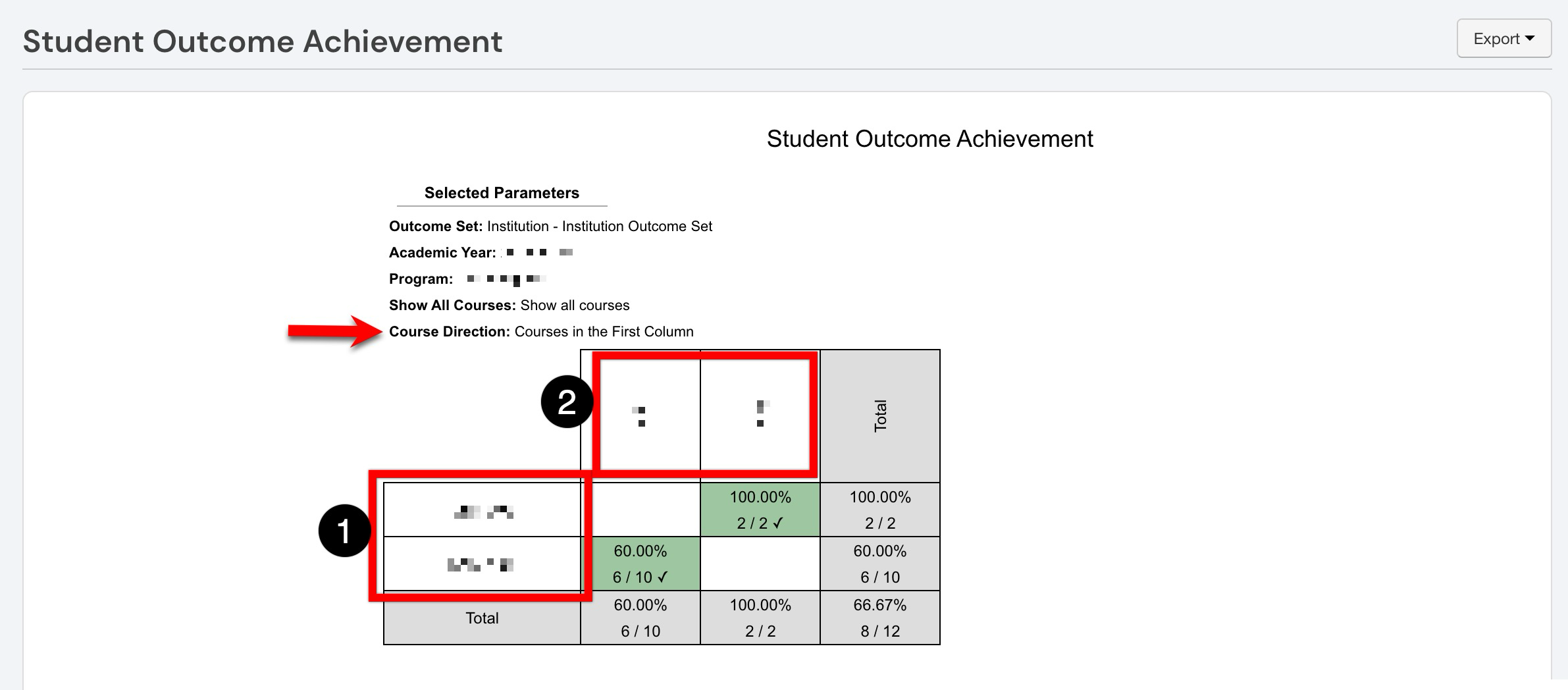Screen dimensions: 1568x690
Task: Click the 100.00% cell in the bottom Total row
Action: (x=760, y=618)
